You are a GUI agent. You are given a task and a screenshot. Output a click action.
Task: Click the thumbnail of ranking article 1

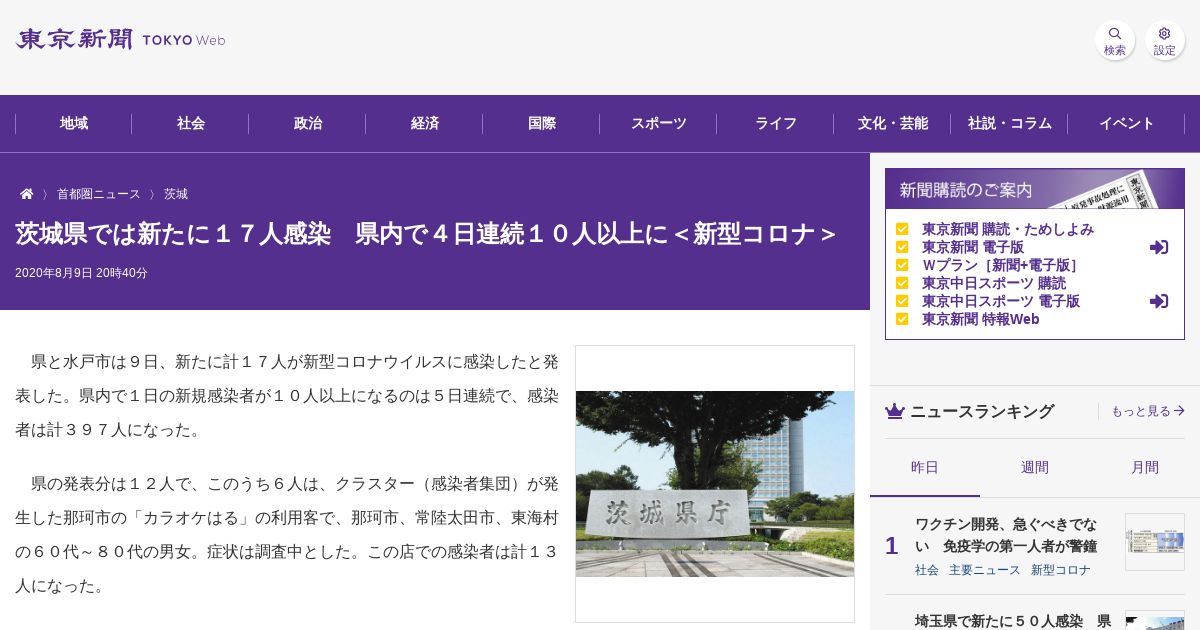point(1155,542)
